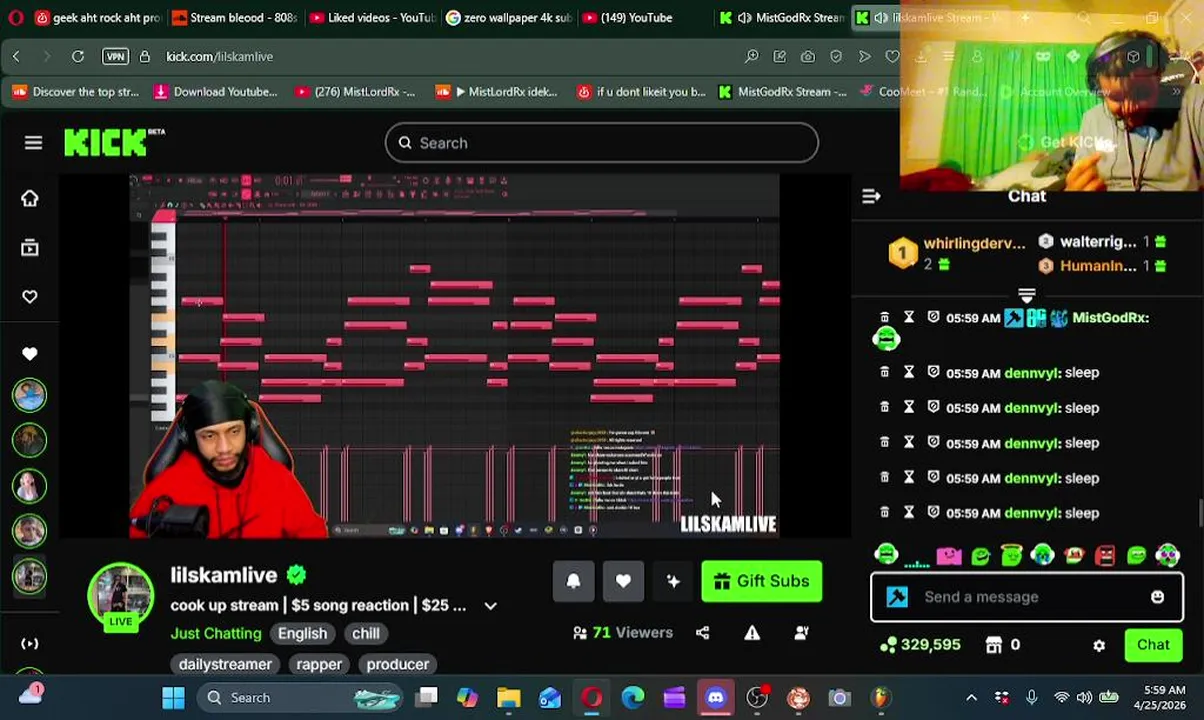Show hidden tray icons chevron

tap(971, 697)
